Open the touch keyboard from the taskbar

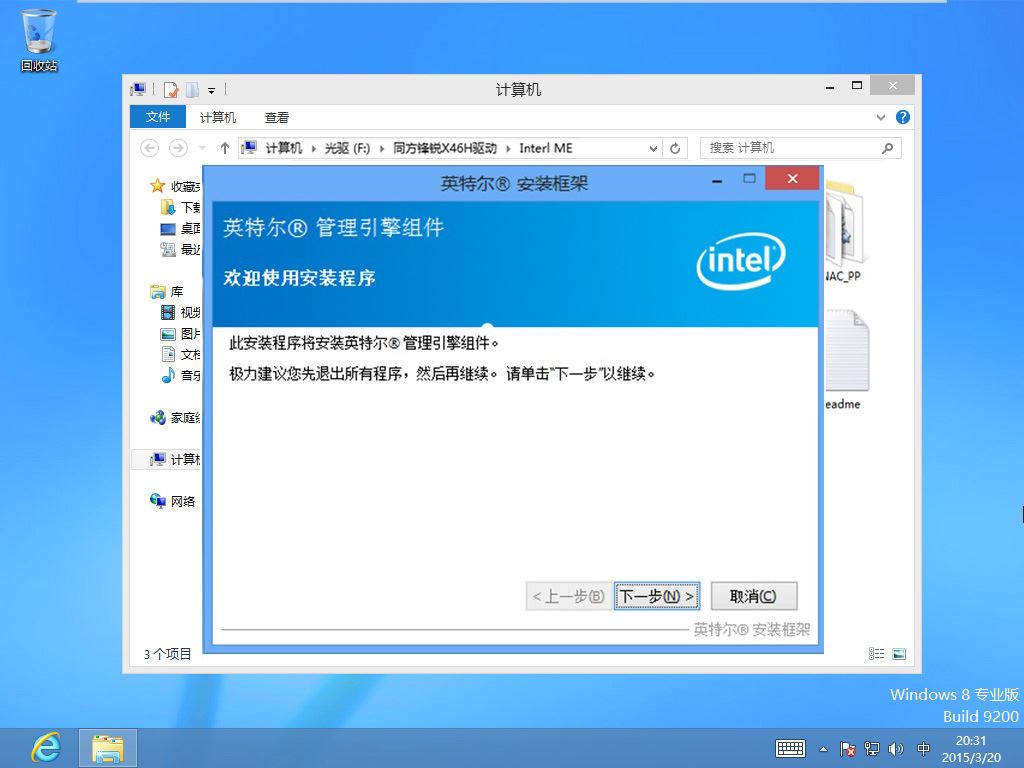(790, 748)
